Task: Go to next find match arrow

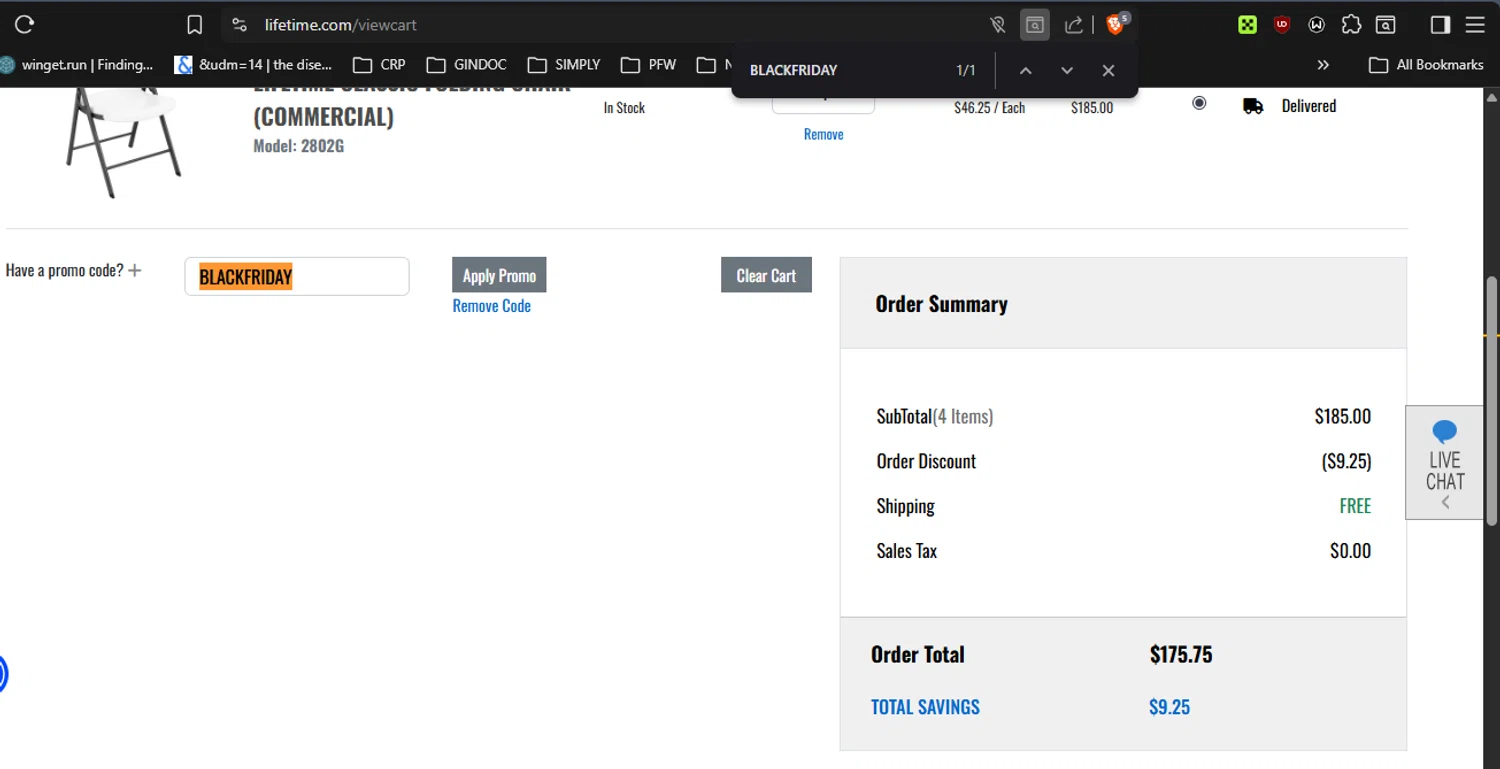Action: (x=1067, y=70)
